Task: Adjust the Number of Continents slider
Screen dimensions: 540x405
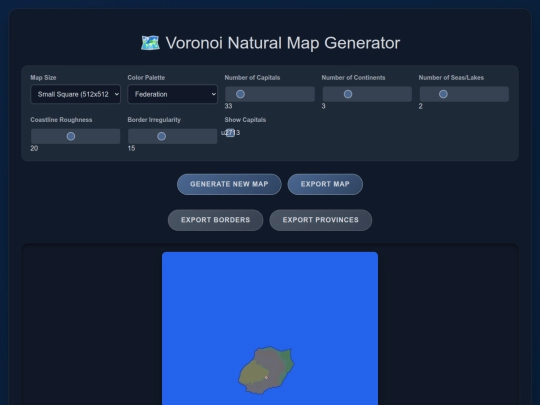Action: 367,94
